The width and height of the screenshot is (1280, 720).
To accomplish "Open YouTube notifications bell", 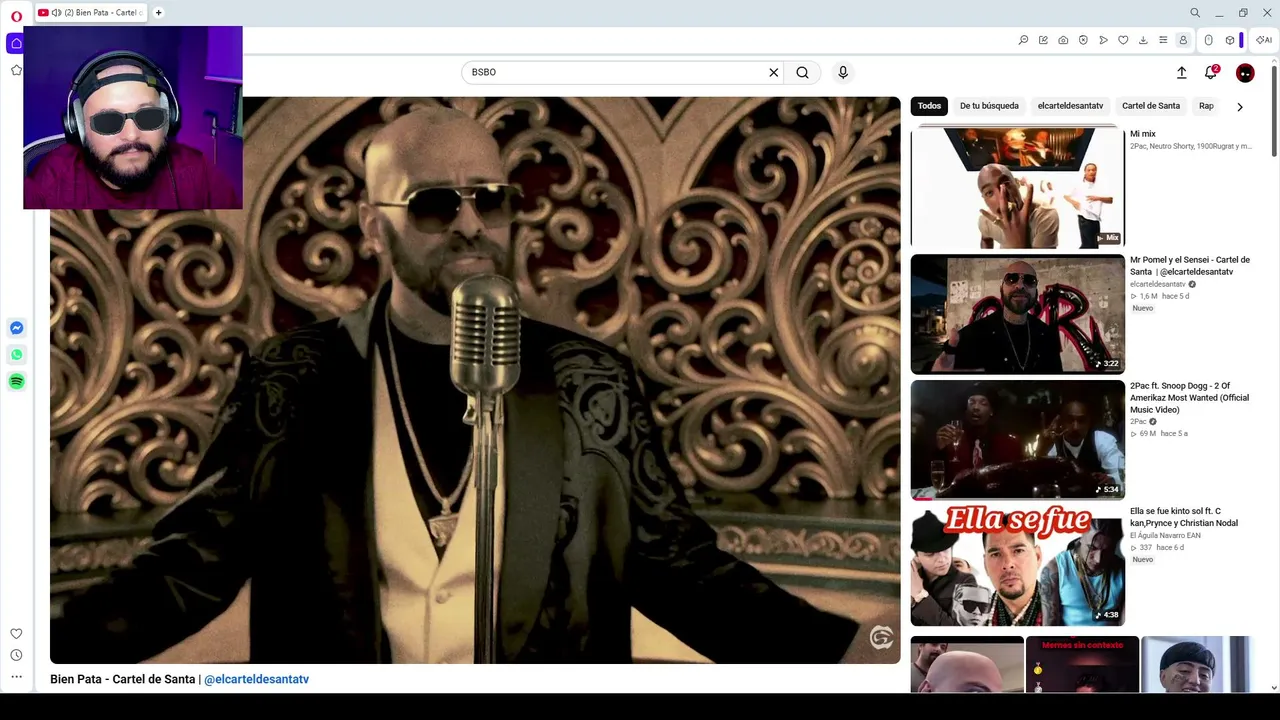I will coord(1211,72).
